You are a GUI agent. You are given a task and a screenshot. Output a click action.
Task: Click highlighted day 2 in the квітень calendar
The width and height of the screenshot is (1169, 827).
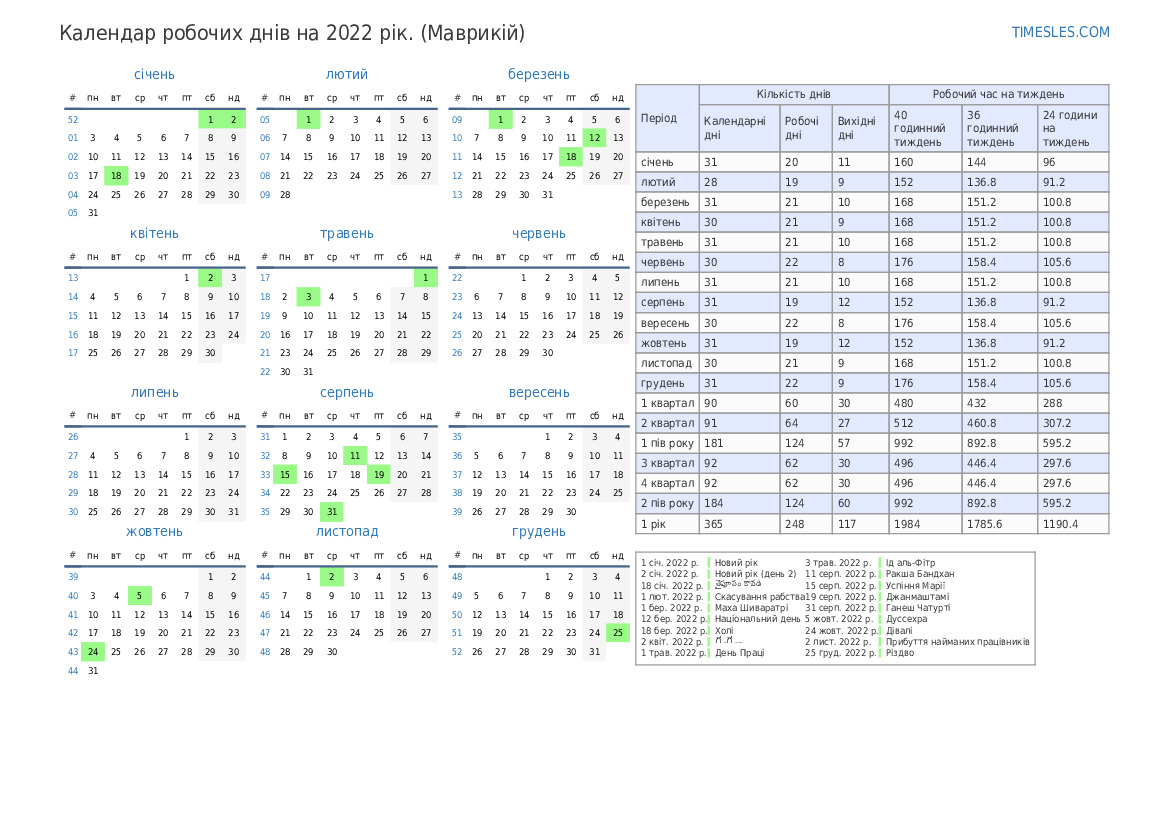tap(210, 278)
